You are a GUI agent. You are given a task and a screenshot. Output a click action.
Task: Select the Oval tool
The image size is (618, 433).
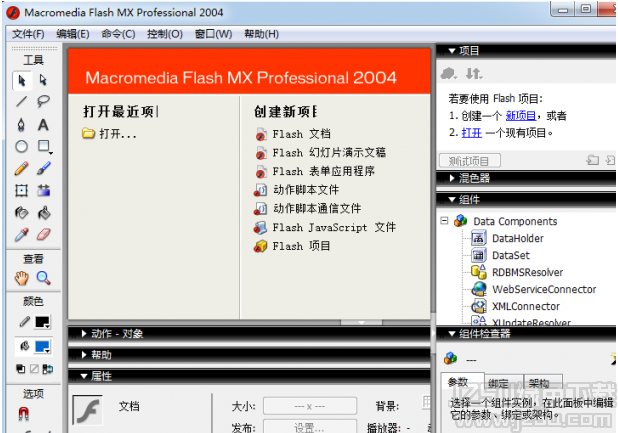click(x=22, y=147)
